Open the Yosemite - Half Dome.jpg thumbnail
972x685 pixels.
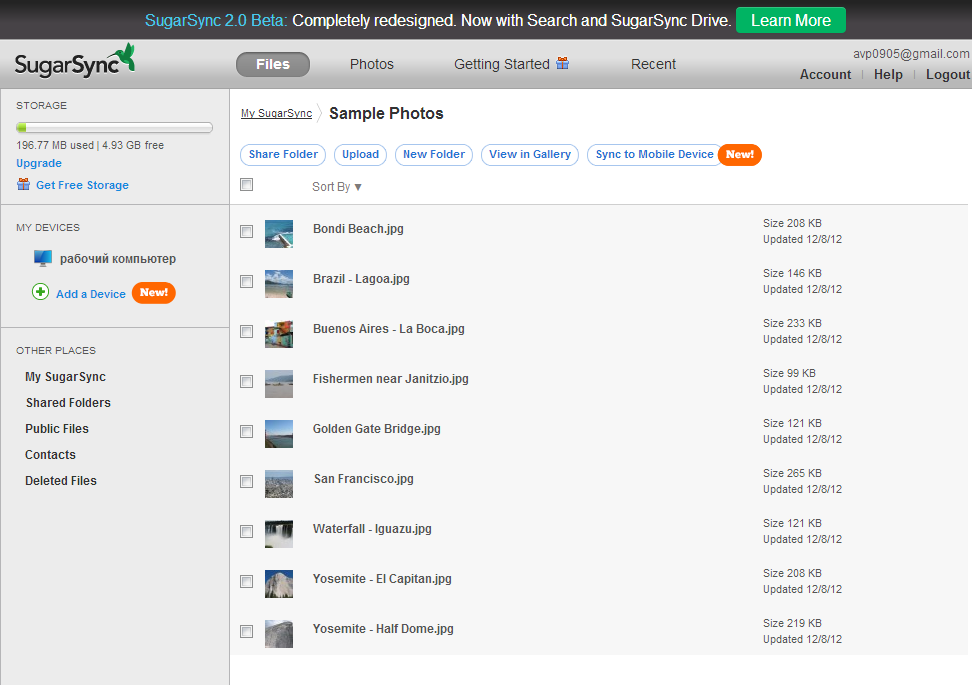pyautogui.click(x=279, y=634)
